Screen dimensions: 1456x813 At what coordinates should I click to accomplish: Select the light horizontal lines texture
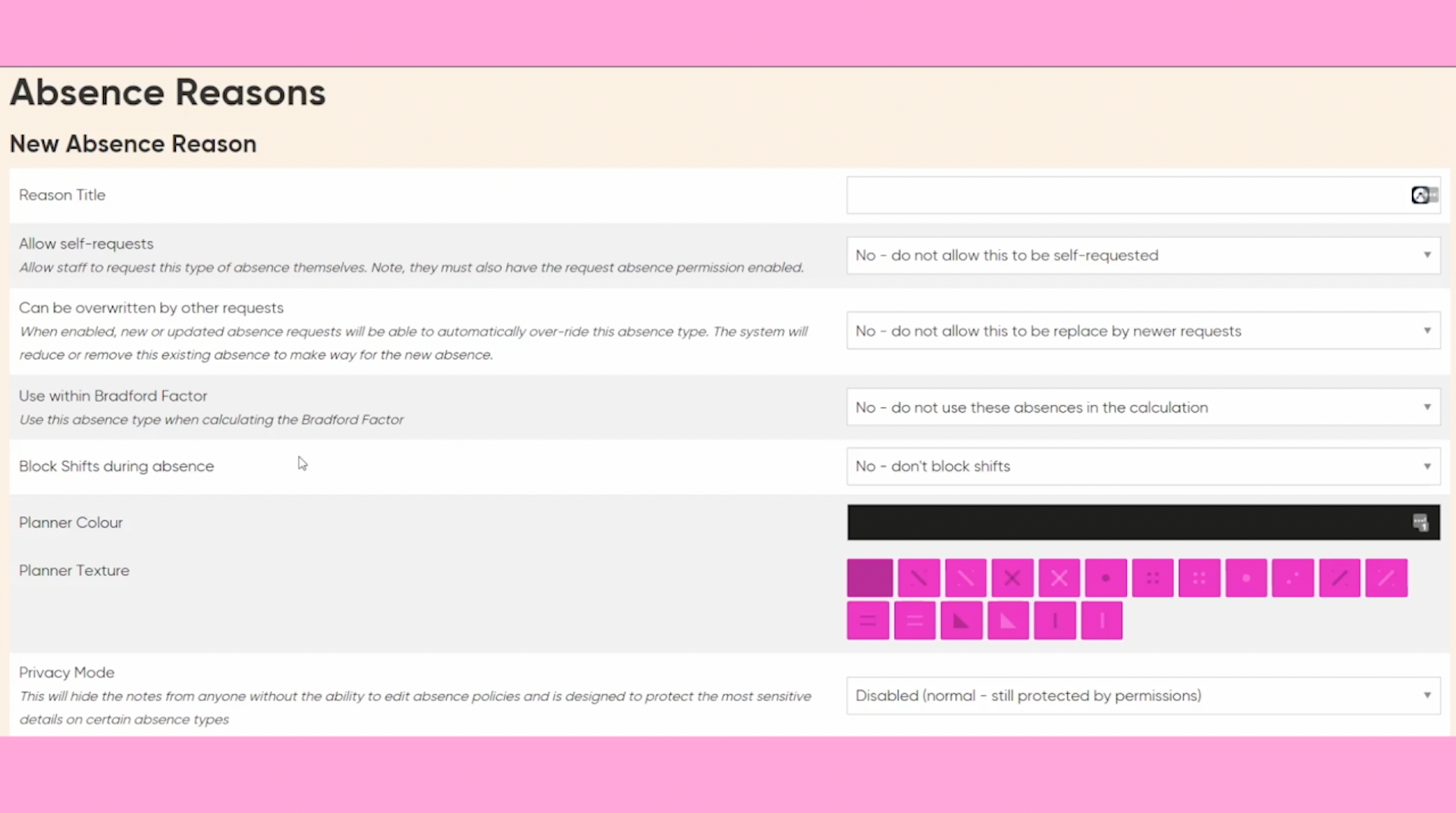(915, 621)
